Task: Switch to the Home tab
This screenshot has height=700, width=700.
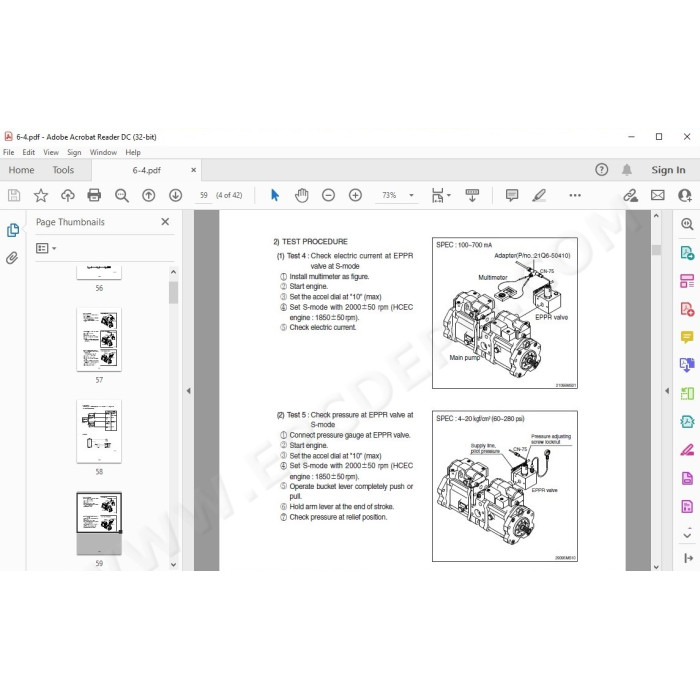Action: coord(21,170)
